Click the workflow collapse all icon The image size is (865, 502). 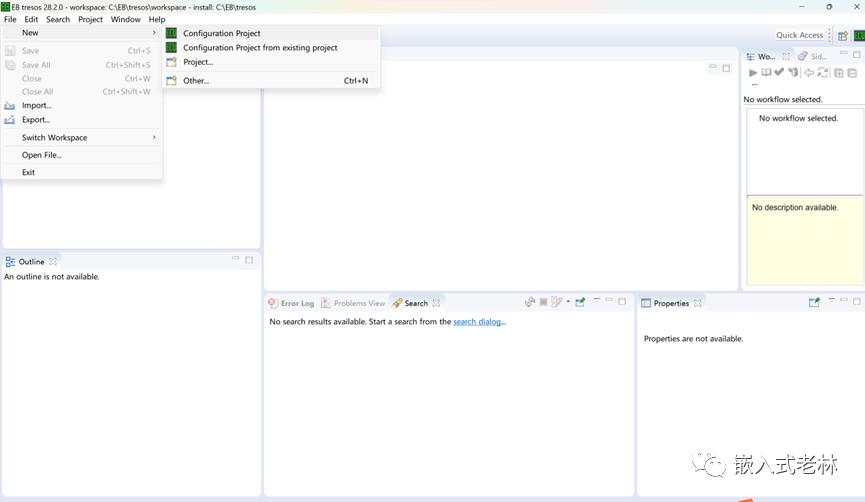[852, 73]
